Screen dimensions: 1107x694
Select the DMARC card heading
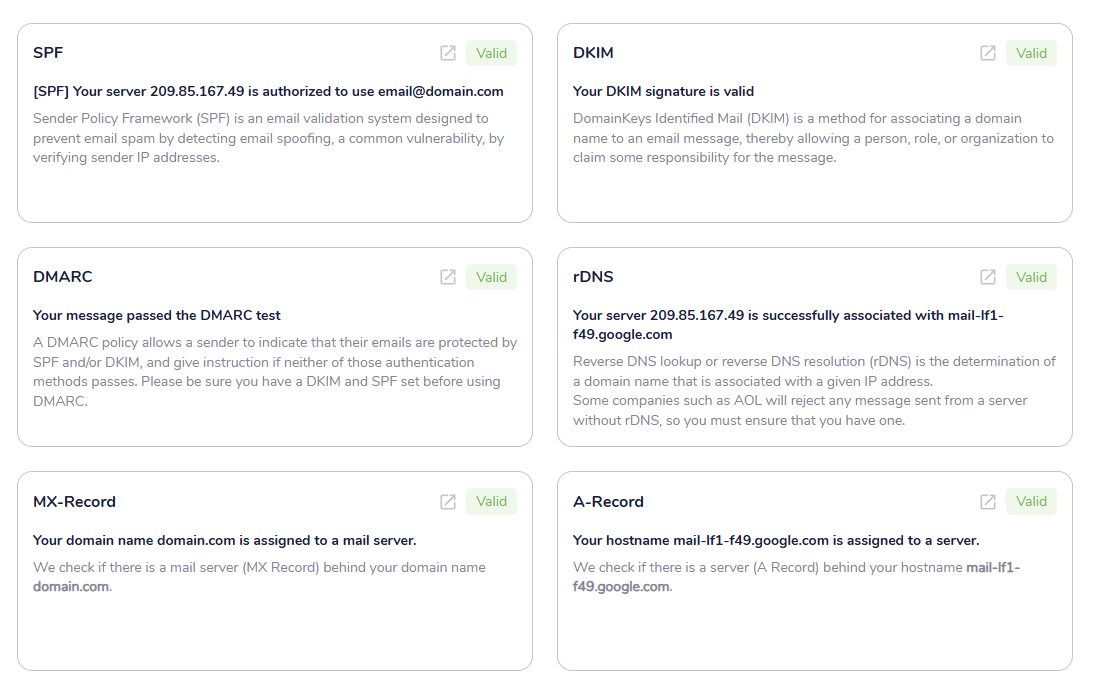point(63,276)
